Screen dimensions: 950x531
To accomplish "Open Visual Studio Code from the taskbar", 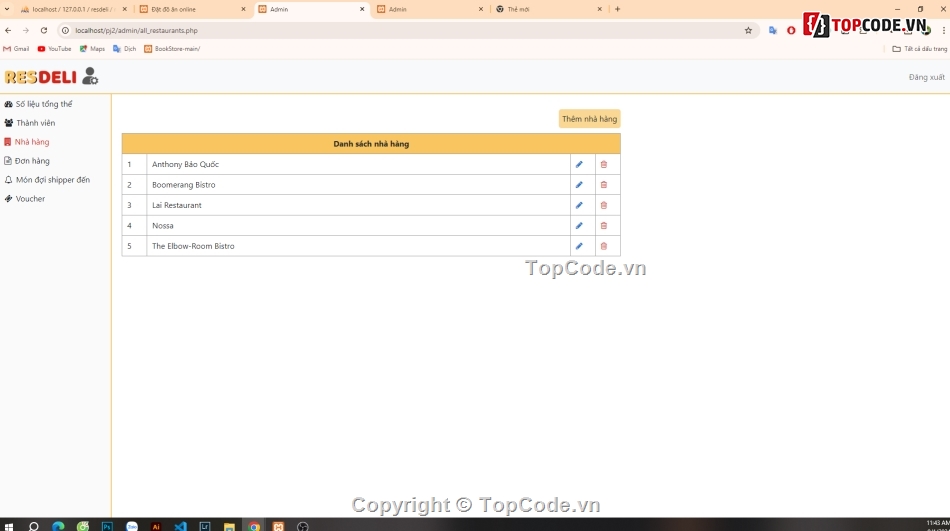I will click(180, 525).
